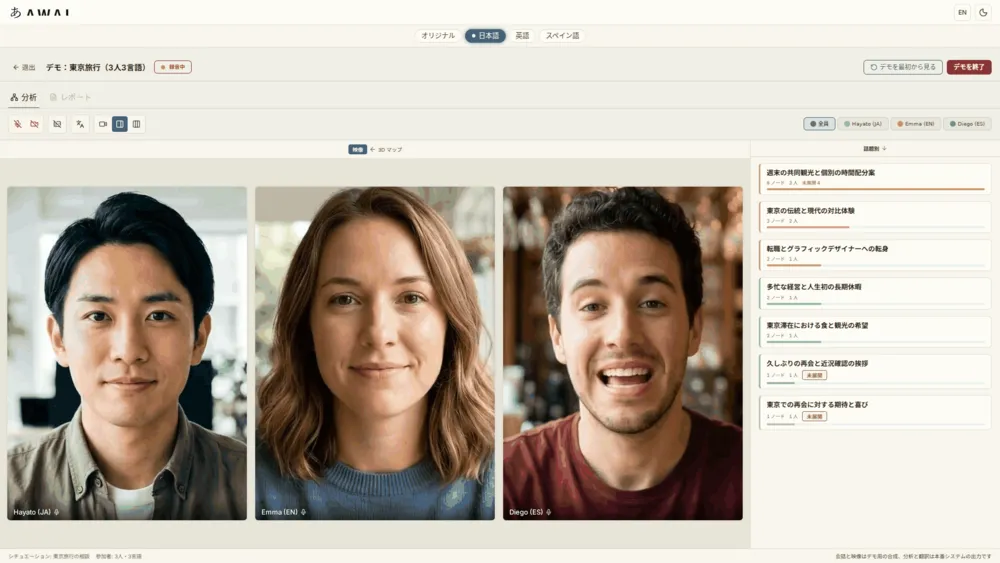The image size is (1000, 563).
Task: Select the 日本語 language option
Action: click(x=485, y=36)
